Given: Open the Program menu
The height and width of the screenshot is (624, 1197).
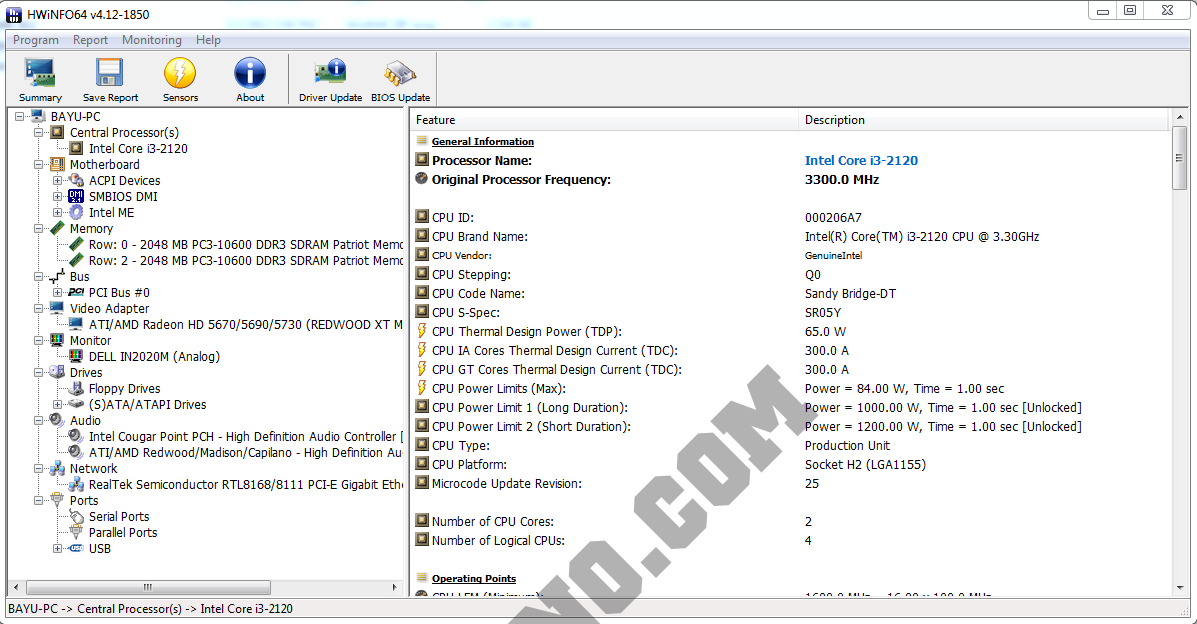Looking at the screenshot, I should coord(35,40).
